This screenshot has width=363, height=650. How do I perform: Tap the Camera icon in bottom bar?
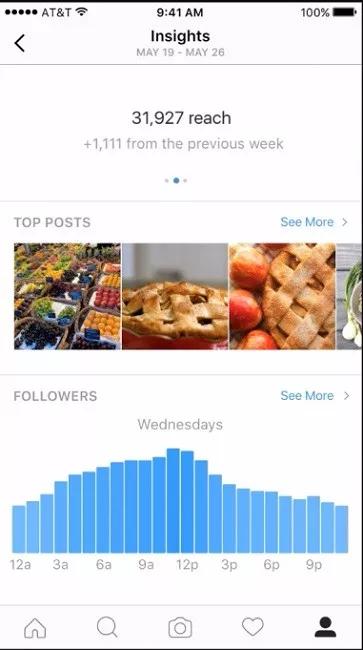click(180, 628)
